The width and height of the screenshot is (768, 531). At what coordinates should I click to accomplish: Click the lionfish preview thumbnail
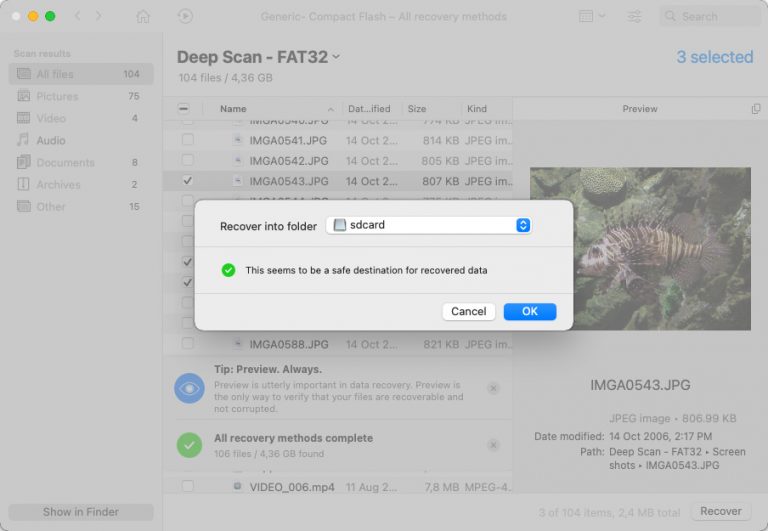pyautogui.click(x=640, y=249)
